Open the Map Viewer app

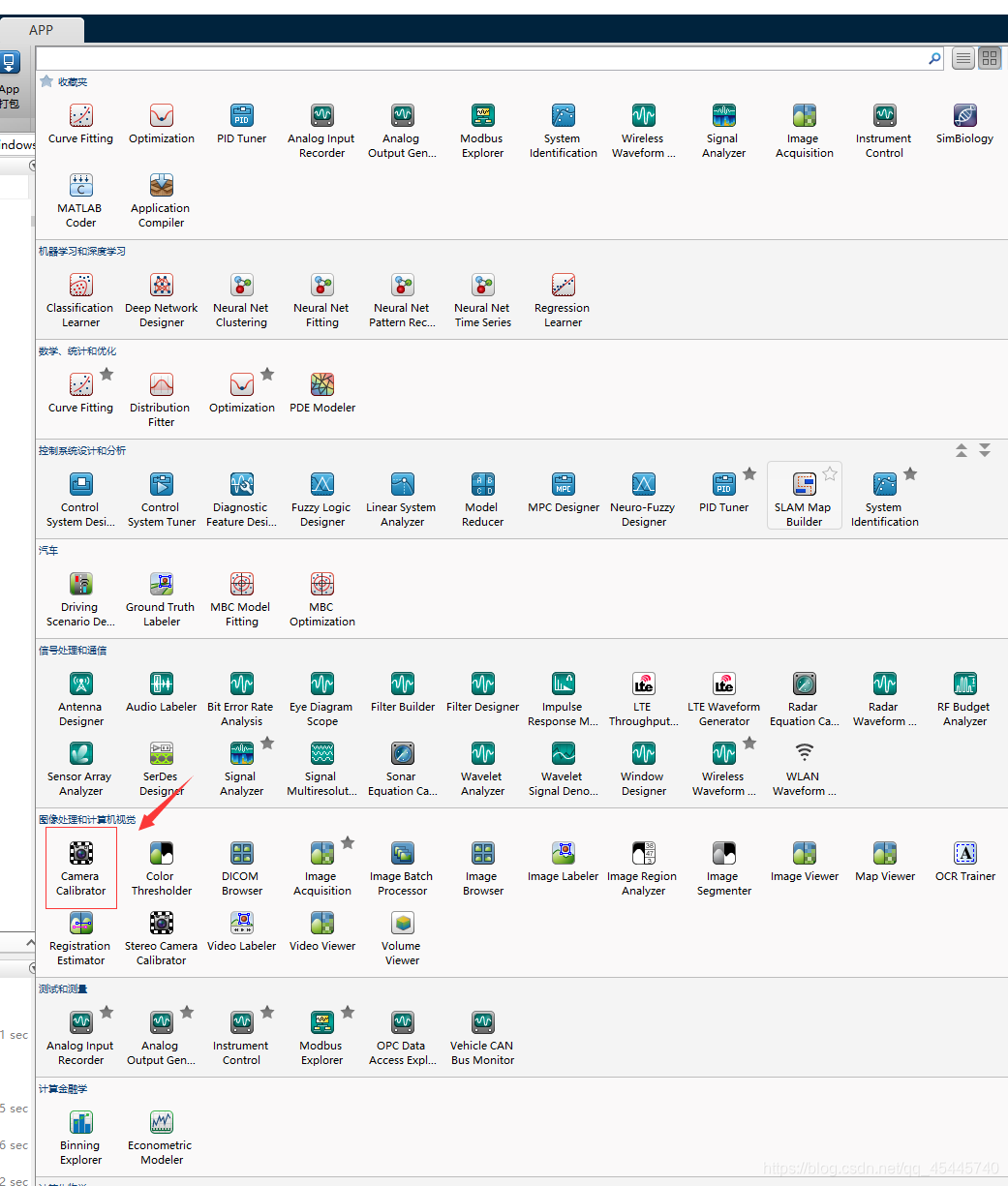tap(885, 861)
